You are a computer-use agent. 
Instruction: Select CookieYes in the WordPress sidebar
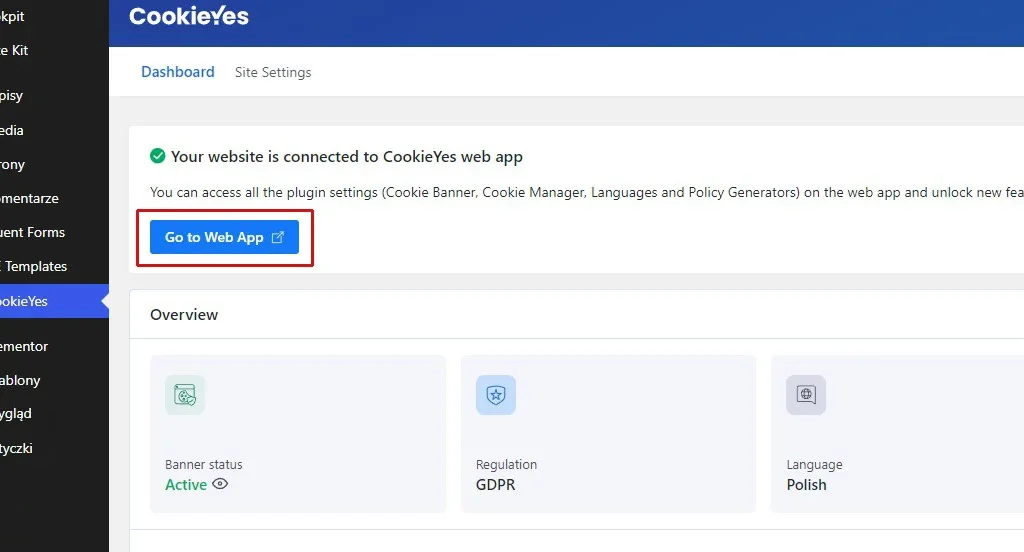click(x=30, y=301)
